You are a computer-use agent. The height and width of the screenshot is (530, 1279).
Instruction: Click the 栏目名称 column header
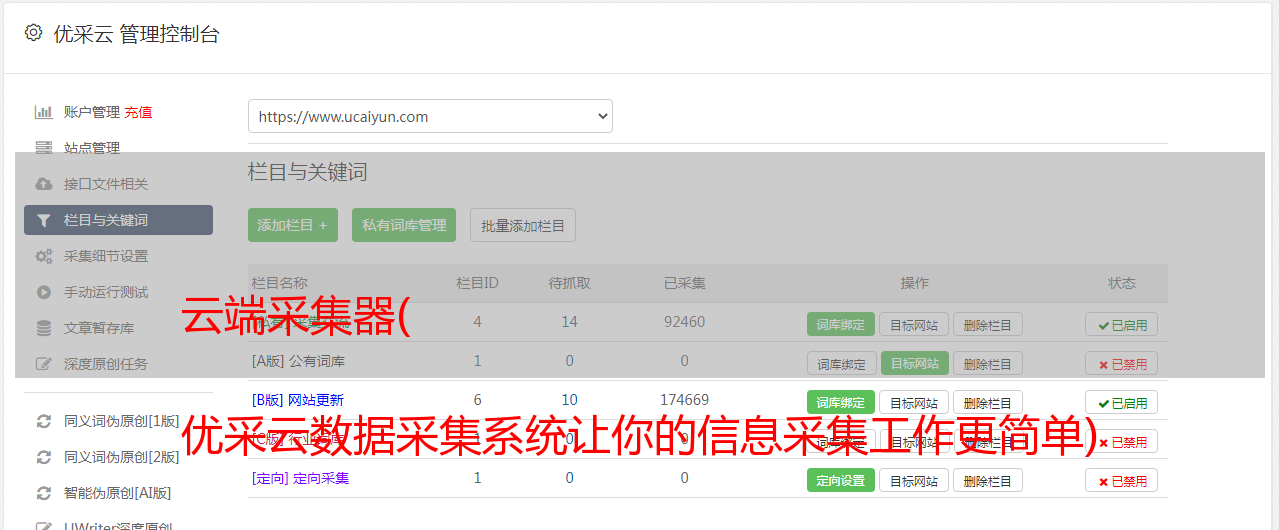point(280,283)
